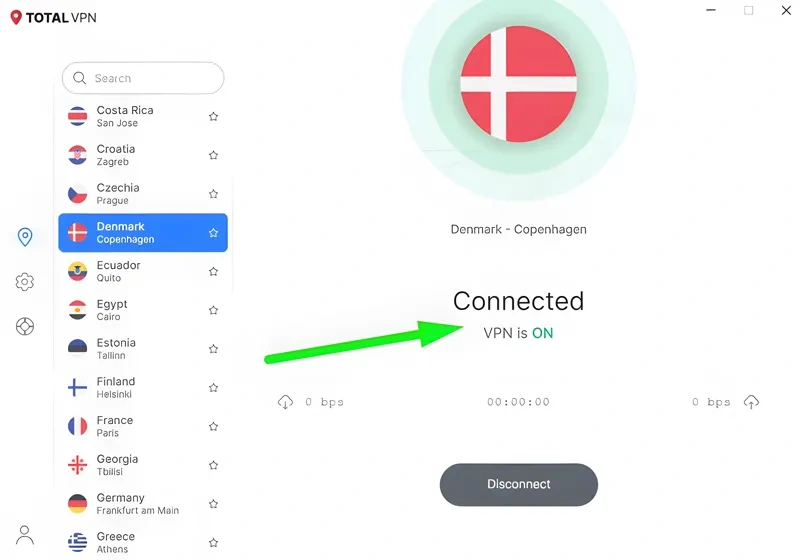The height and width of the screenshot is (560, 800).
Task: Select the Greece Athens server entry
Action: (143, 543)
